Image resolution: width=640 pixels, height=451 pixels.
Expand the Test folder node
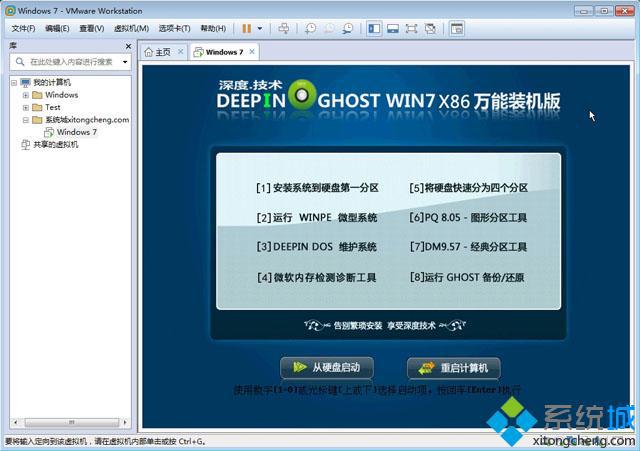pyautogui.click(x=26, y=108)
